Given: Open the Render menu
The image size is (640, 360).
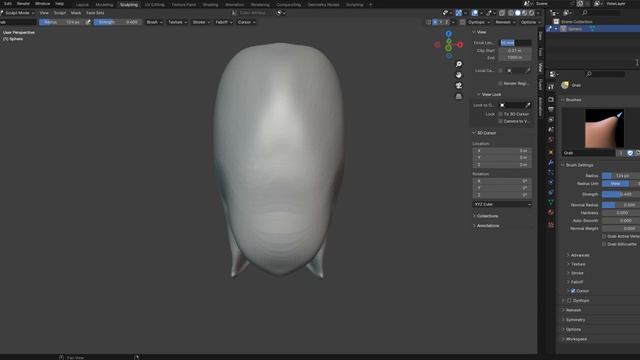Looking at the screenshot, I should 23,4.
